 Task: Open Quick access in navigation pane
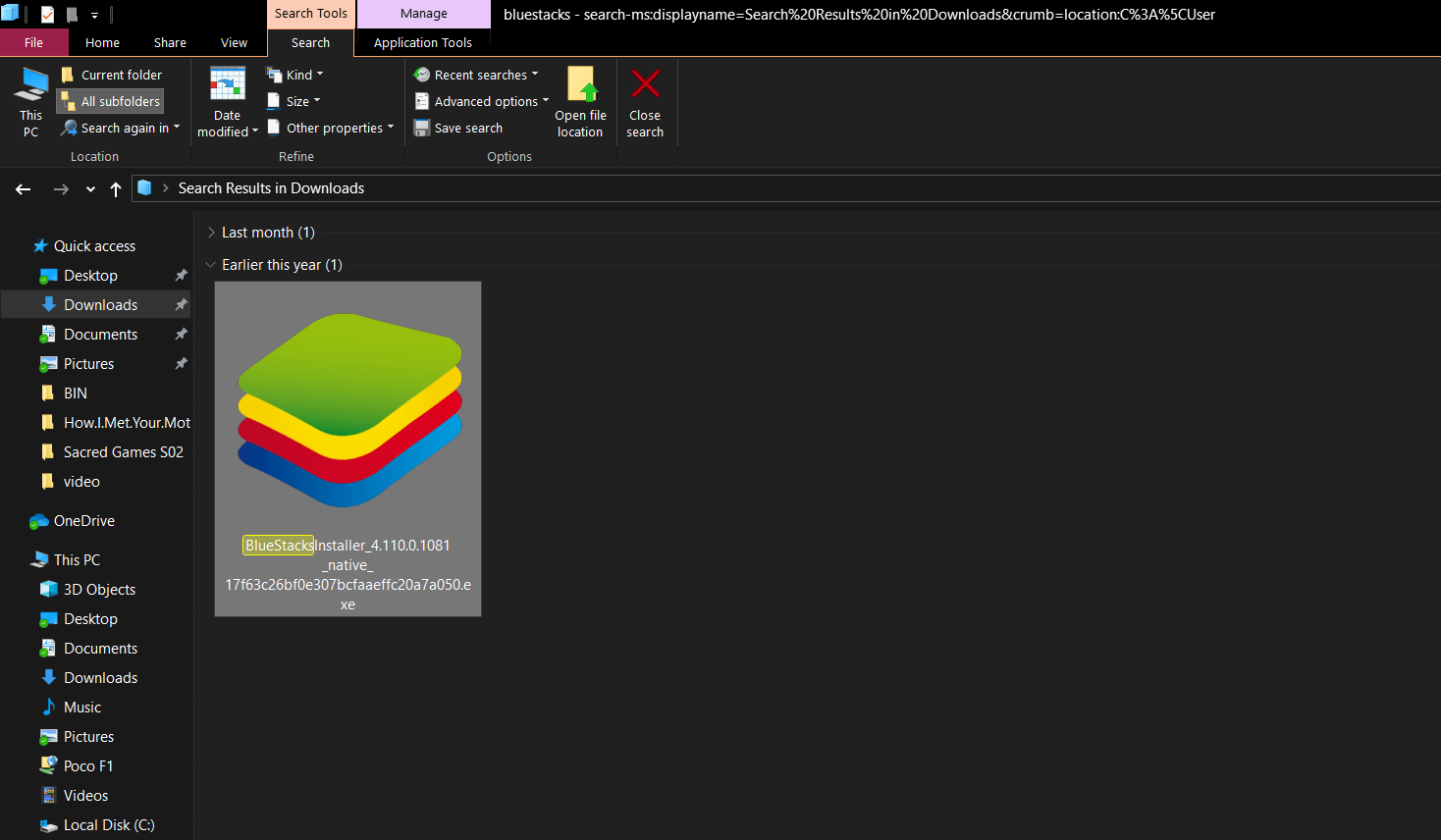pos(94,246)
